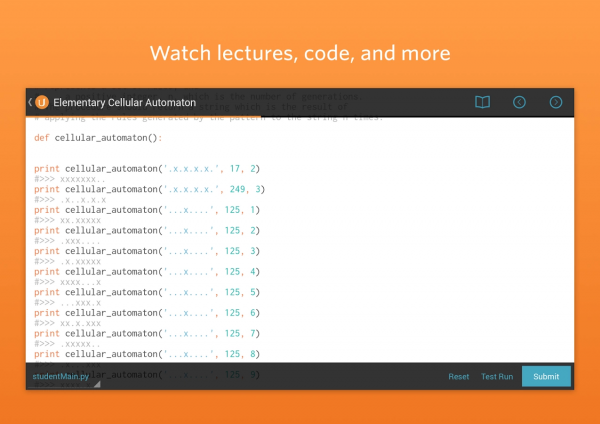Viewport: 600px width, 424px height.
Task: Click the back chevron beside Udacity logo
Action: click(30, 102)
